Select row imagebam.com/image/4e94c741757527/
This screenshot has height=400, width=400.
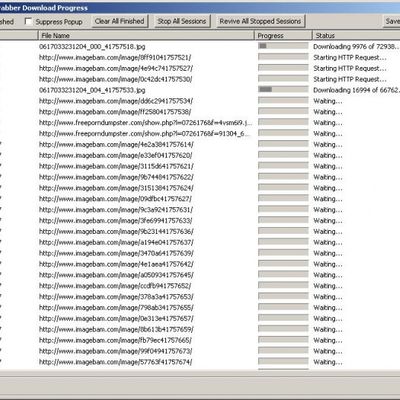[x=116, y=68]
